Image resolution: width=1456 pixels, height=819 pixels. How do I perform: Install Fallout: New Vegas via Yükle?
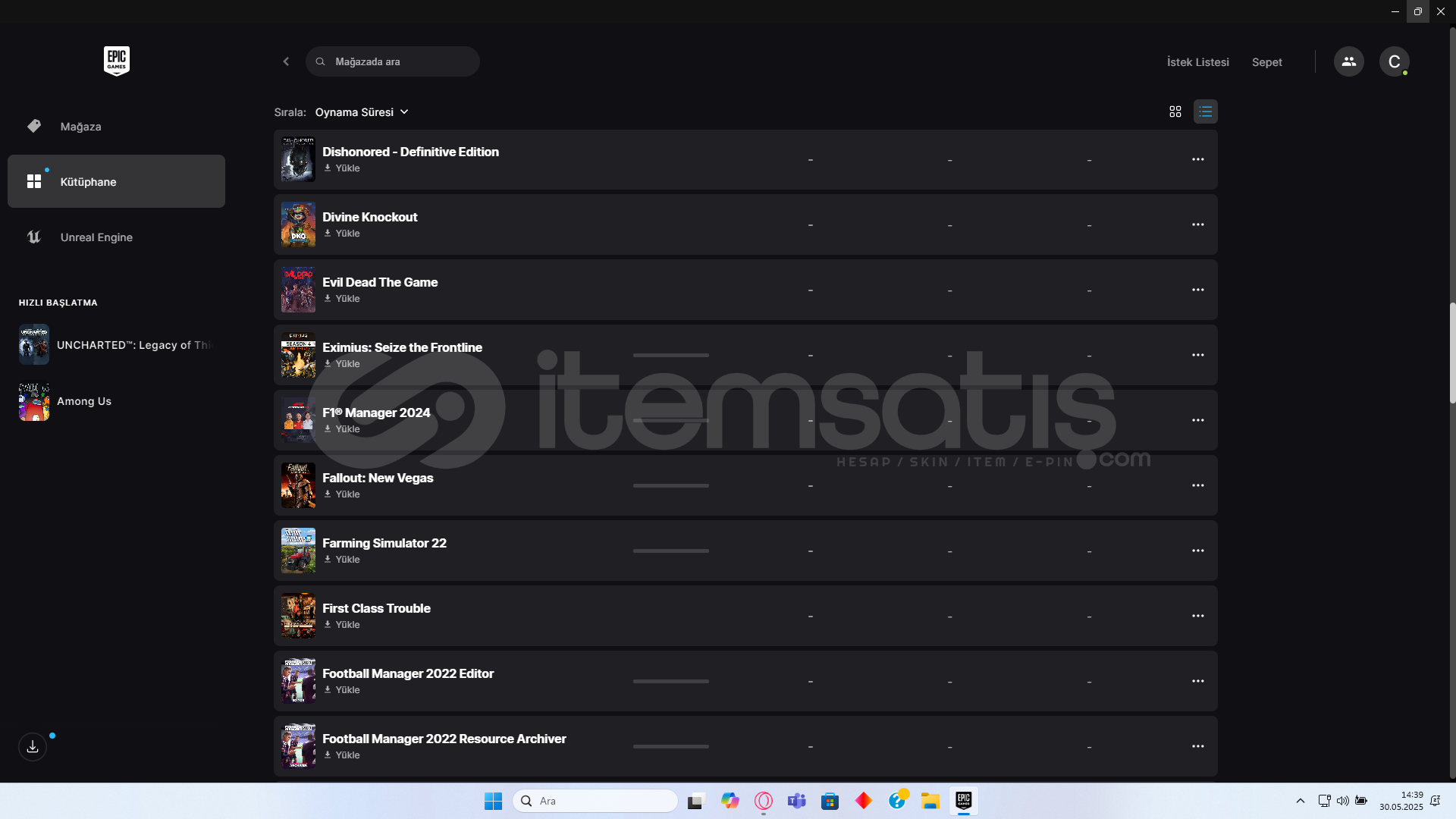coord(342,494)
